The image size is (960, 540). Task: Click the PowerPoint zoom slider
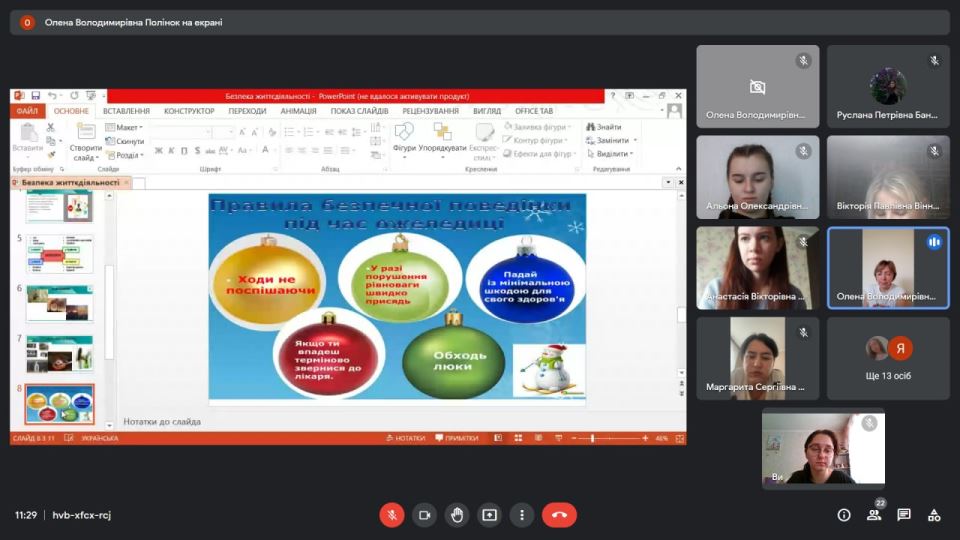[609, 438]
